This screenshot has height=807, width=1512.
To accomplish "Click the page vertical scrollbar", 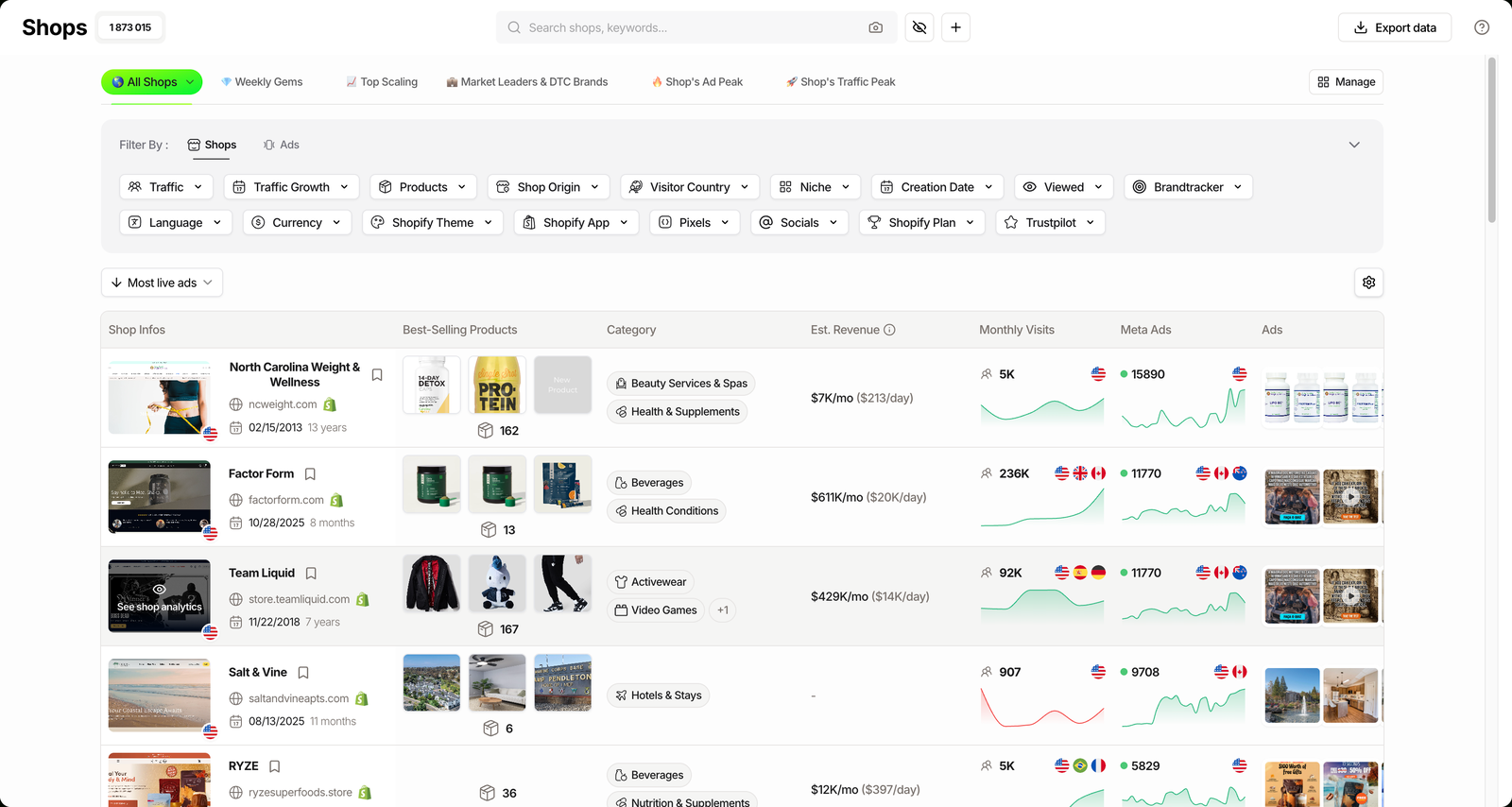I will tap(1491, 140).
